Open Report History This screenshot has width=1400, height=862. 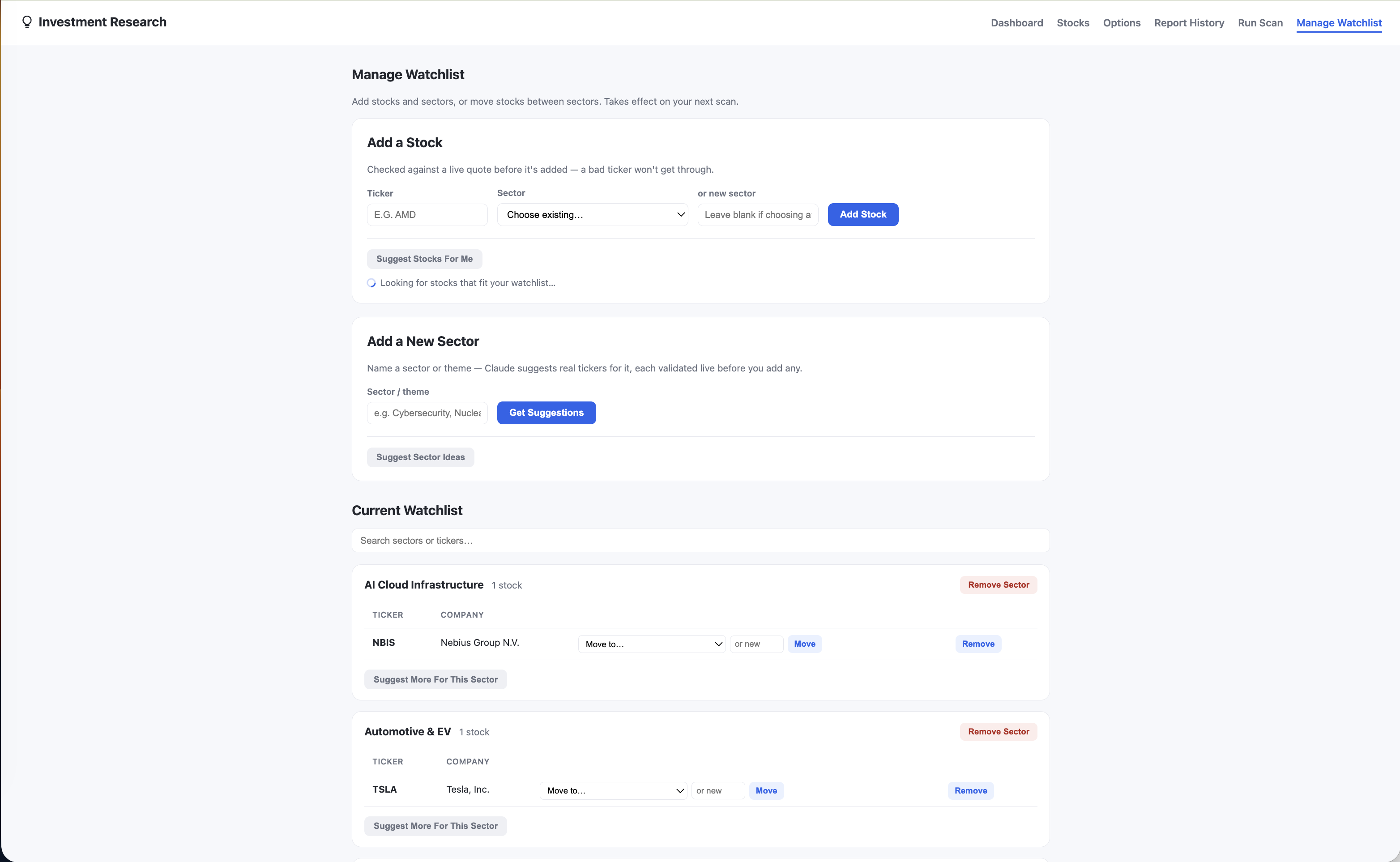(1189, 23)
